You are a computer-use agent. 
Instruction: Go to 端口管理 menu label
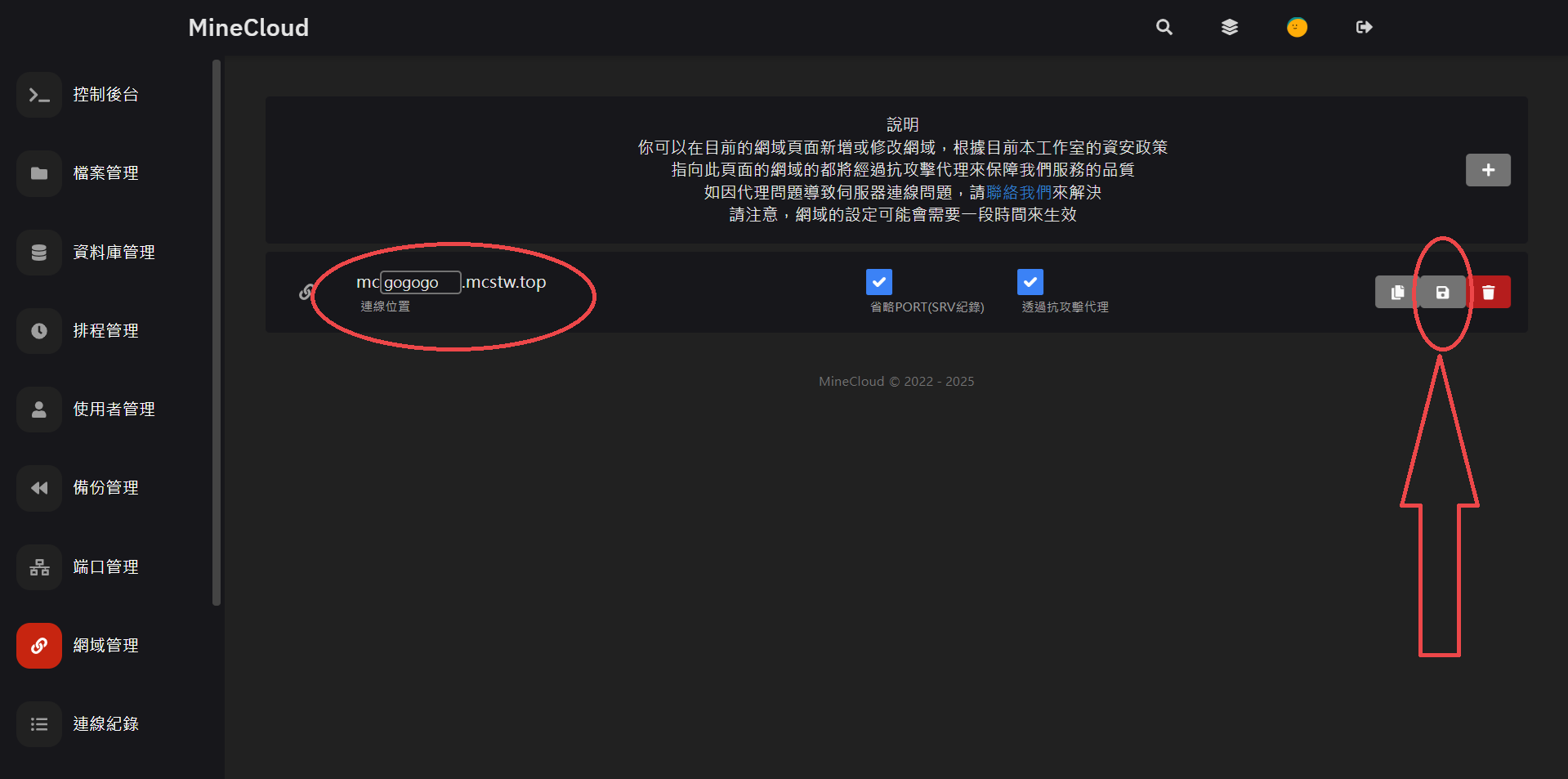(x=105, y=567)
